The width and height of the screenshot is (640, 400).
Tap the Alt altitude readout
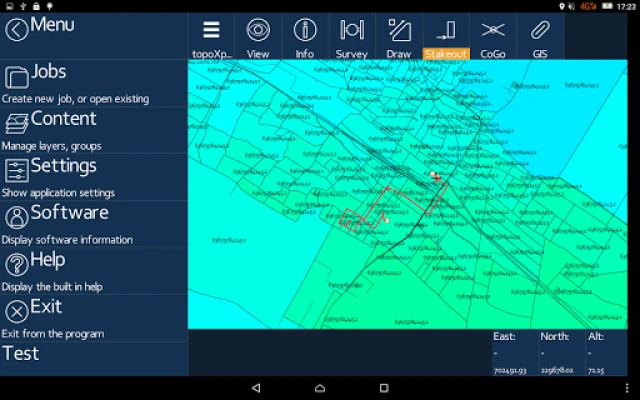point(607,353)
